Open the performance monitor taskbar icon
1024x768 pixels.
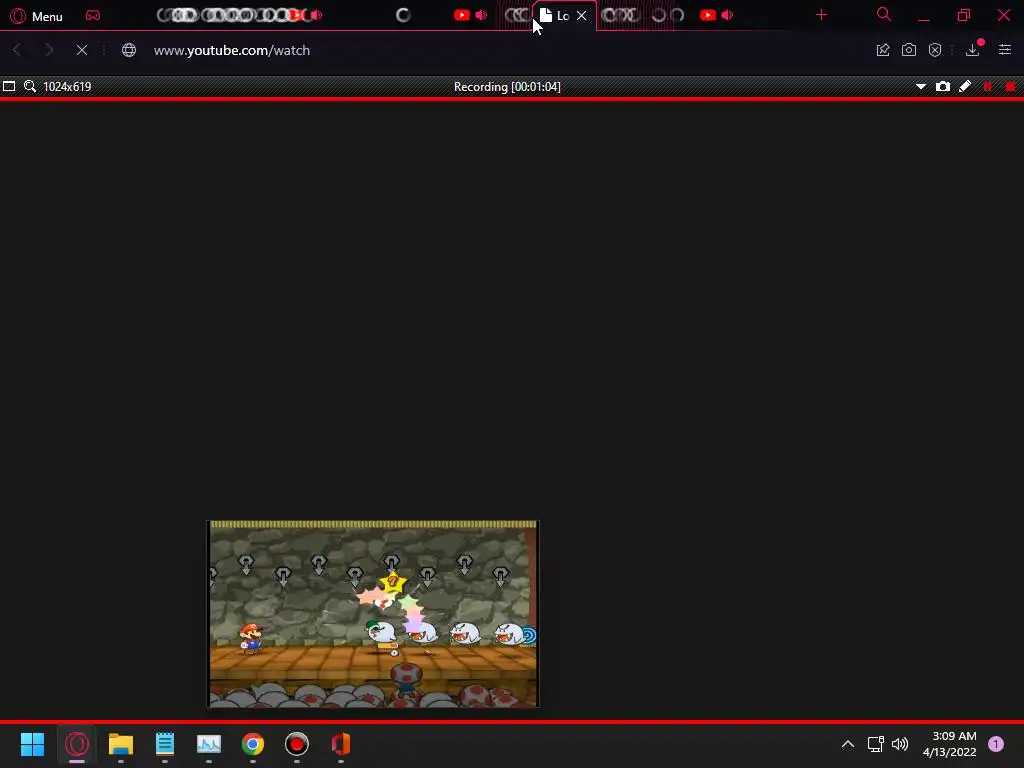pyautogui.click(x=209, y=744)
